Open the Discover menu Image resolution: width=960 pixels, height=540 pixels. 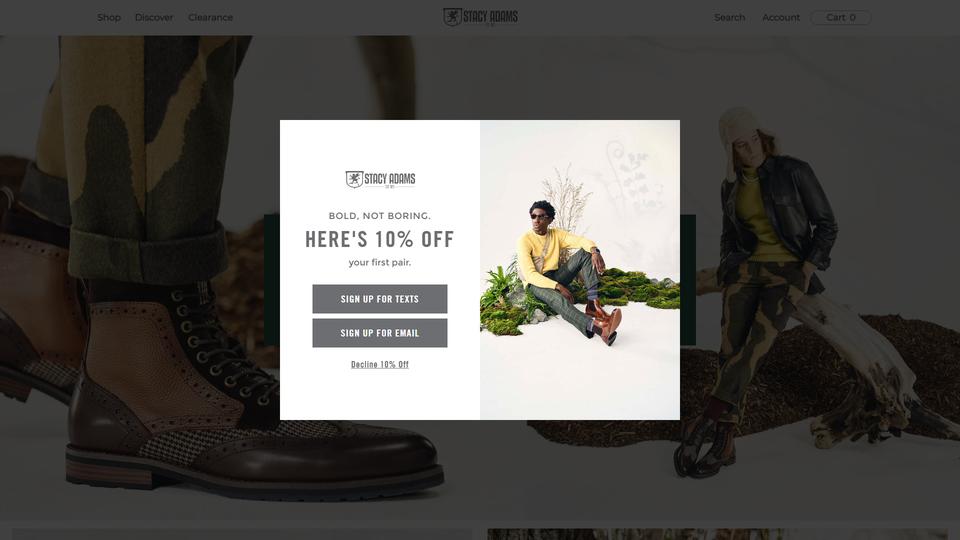coord(154,18)
